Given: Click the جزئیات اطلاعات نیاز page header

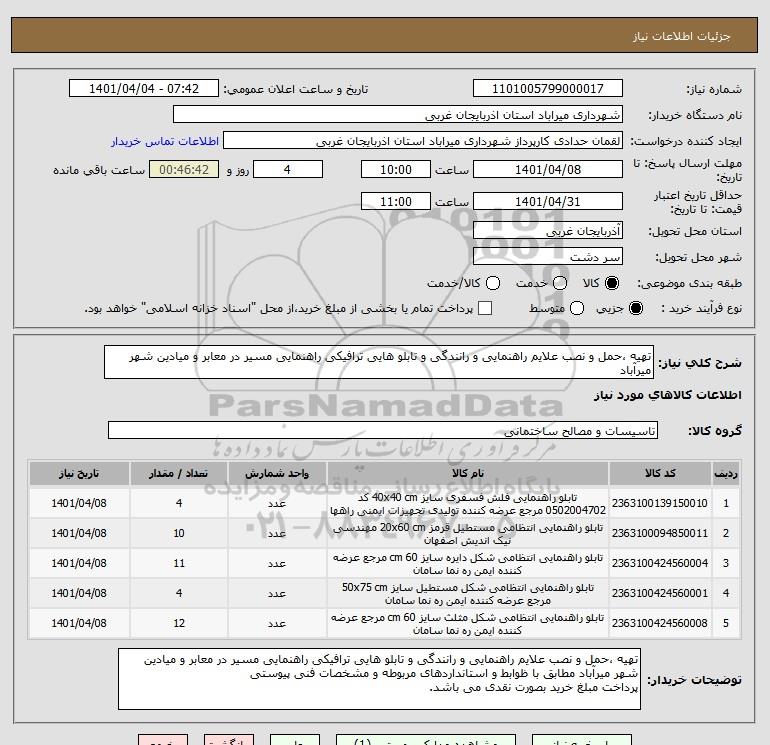Looking at the screenshot, I should (x=682, y=36).
